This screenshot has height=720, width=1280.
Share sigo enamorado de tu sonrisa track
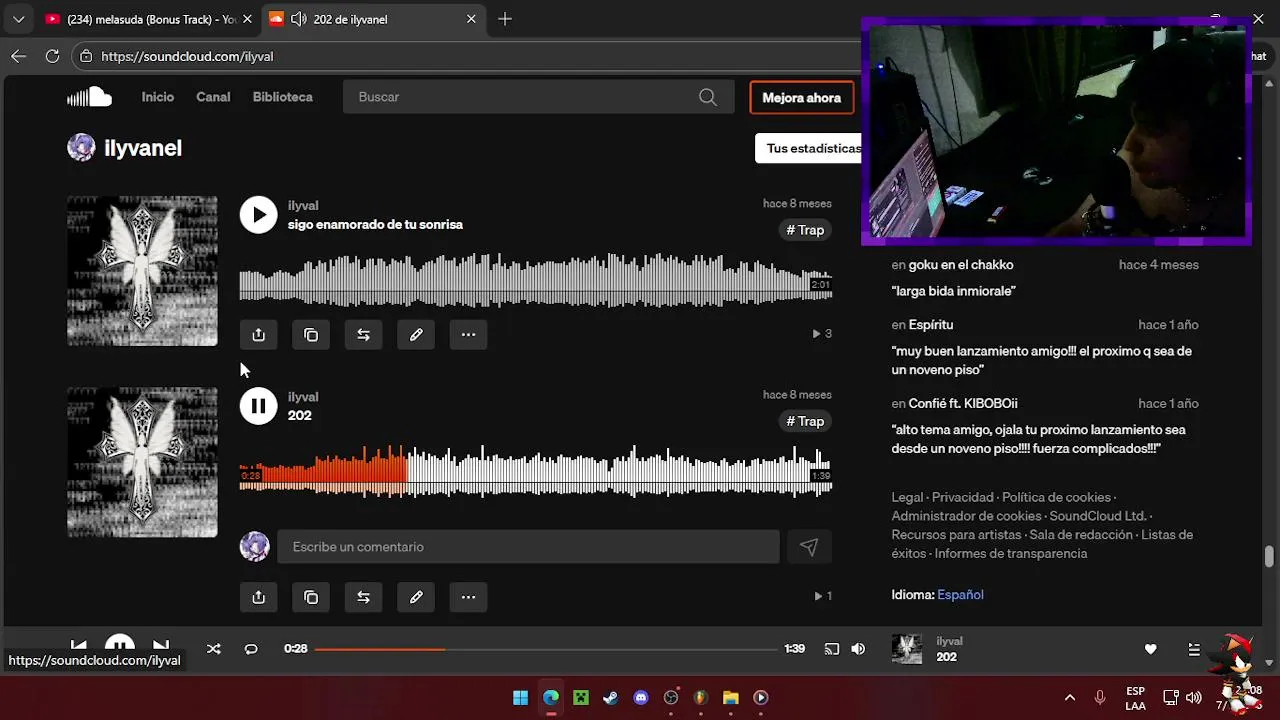click(x=258, y=335)
